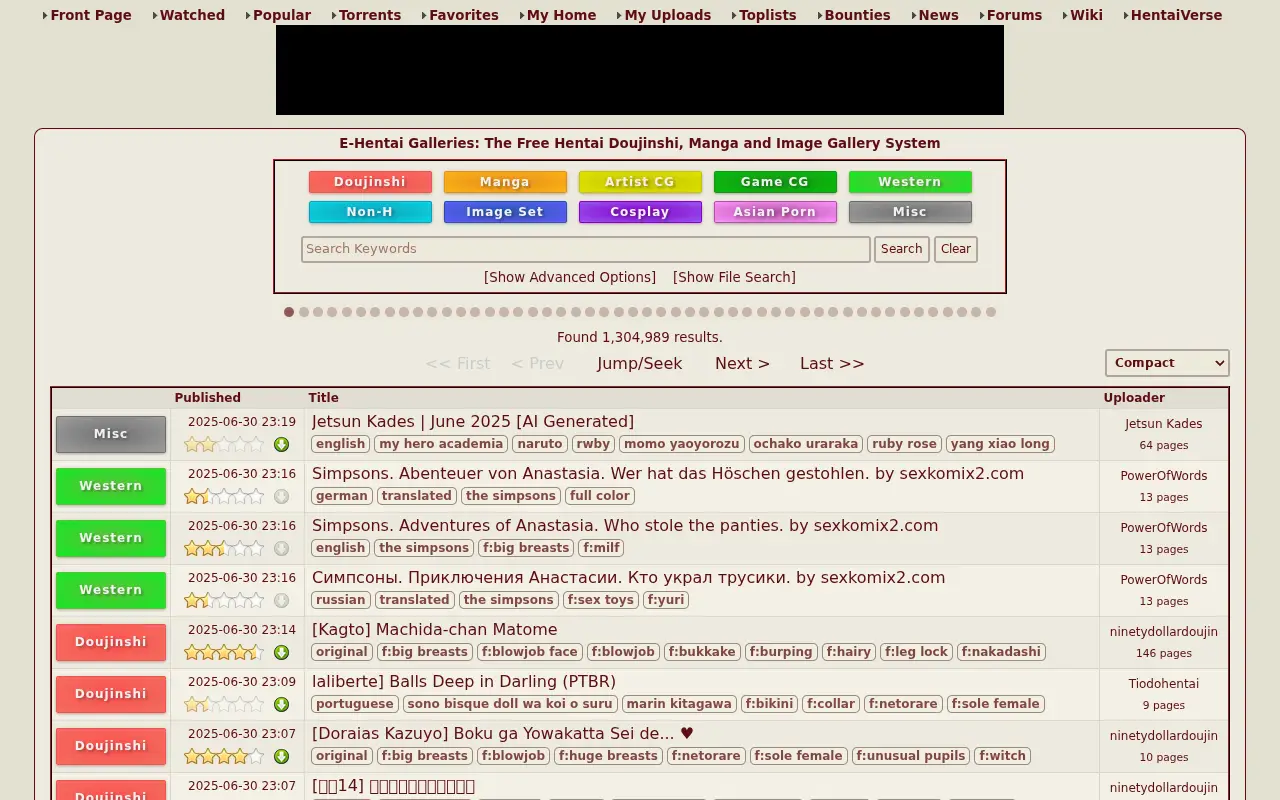Viewport: 1280px width, 800px height.
Task: Click the last page dot in the dot row
Action: 991,312
